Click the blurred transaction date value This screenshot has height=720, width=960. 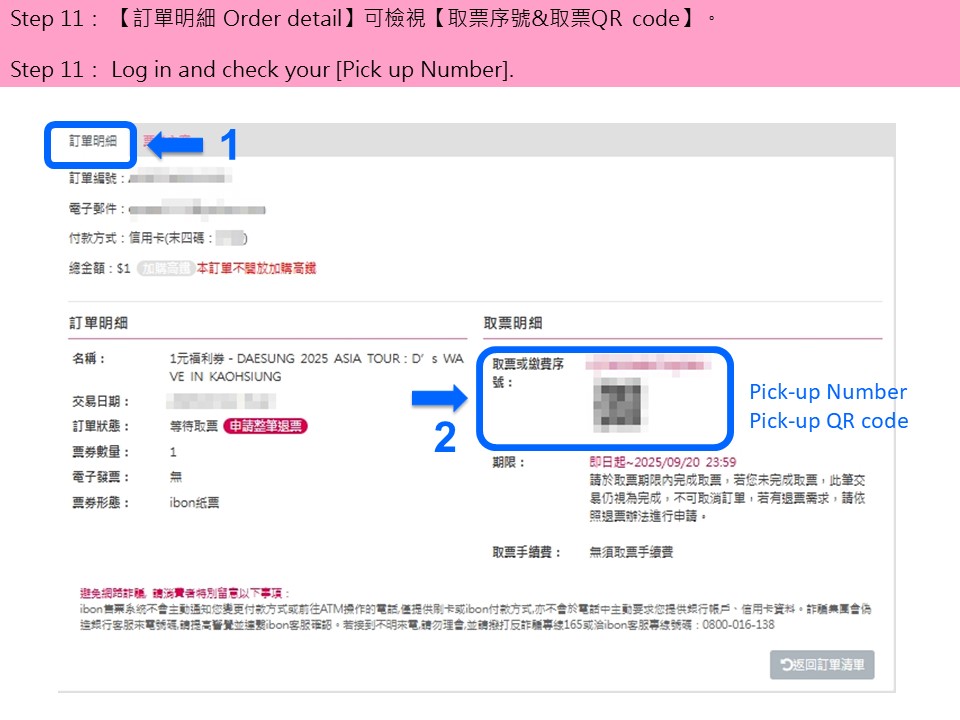(221, 401)
